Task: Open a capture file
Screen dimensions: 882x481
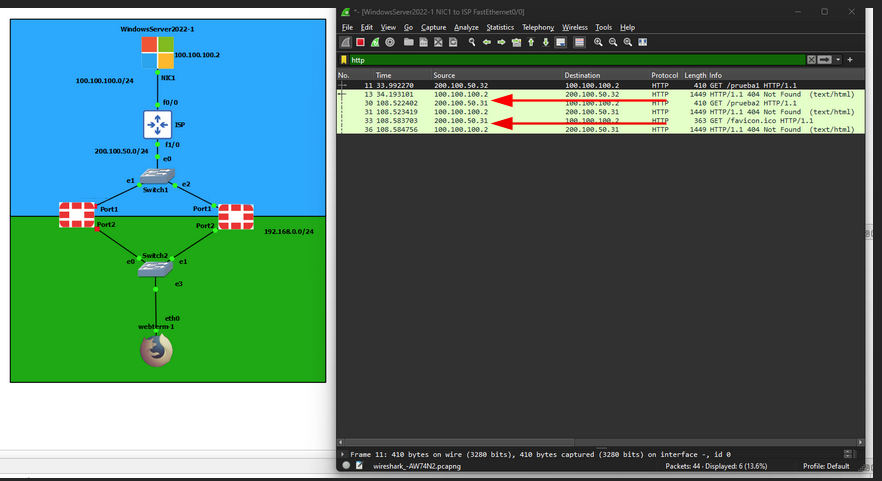Action: (409, 42)
